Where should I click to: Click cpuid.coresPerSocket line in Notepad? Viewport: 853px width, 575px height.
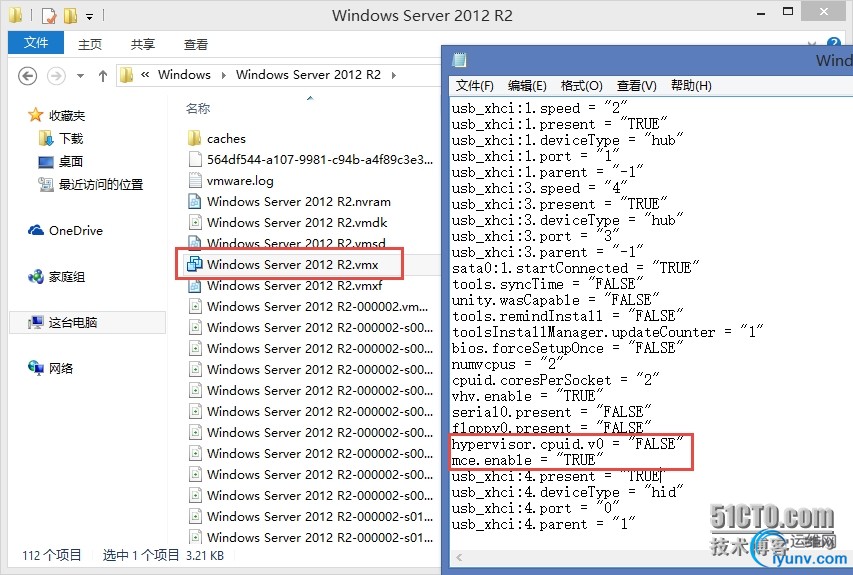[556, 380]
